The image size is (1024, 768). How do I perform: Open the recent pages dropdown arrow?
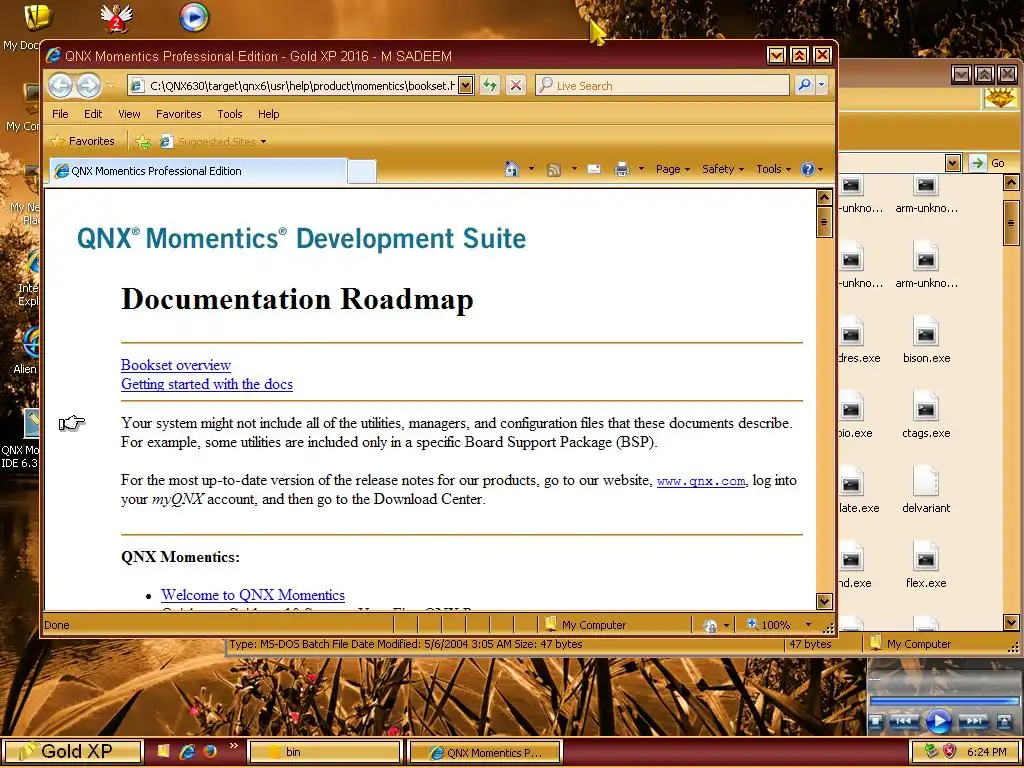point(110,86)
